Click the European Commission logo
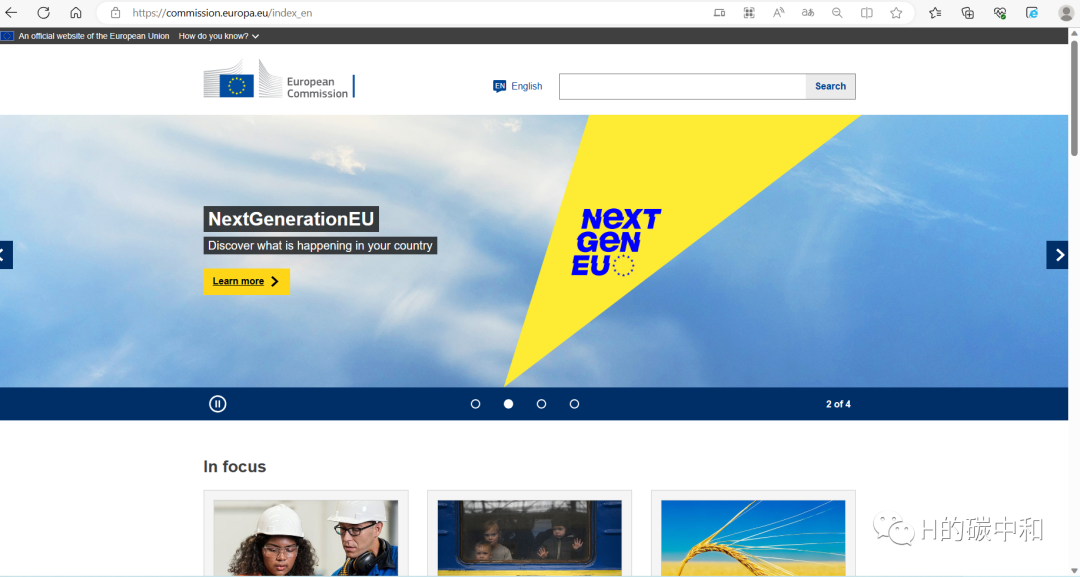The image size is (1080, 577). tap(279, 78)
